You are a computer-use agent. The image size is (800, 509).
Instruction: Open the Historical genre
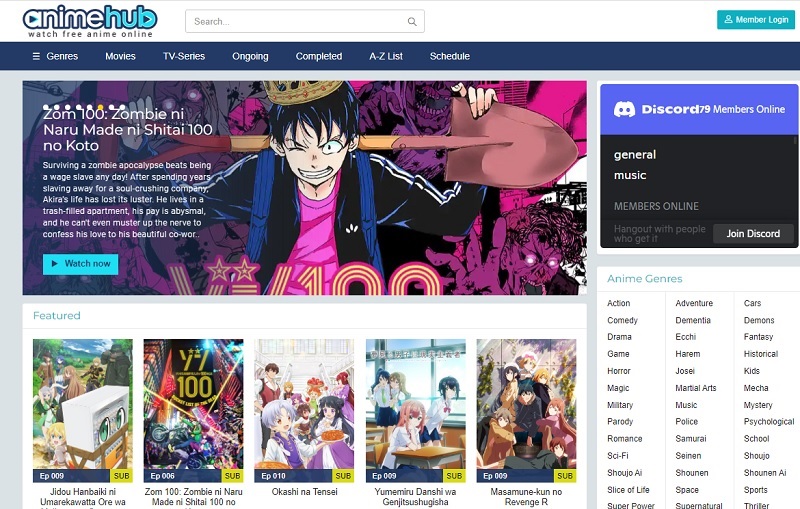pyautogui.click(x=761, y=353)
